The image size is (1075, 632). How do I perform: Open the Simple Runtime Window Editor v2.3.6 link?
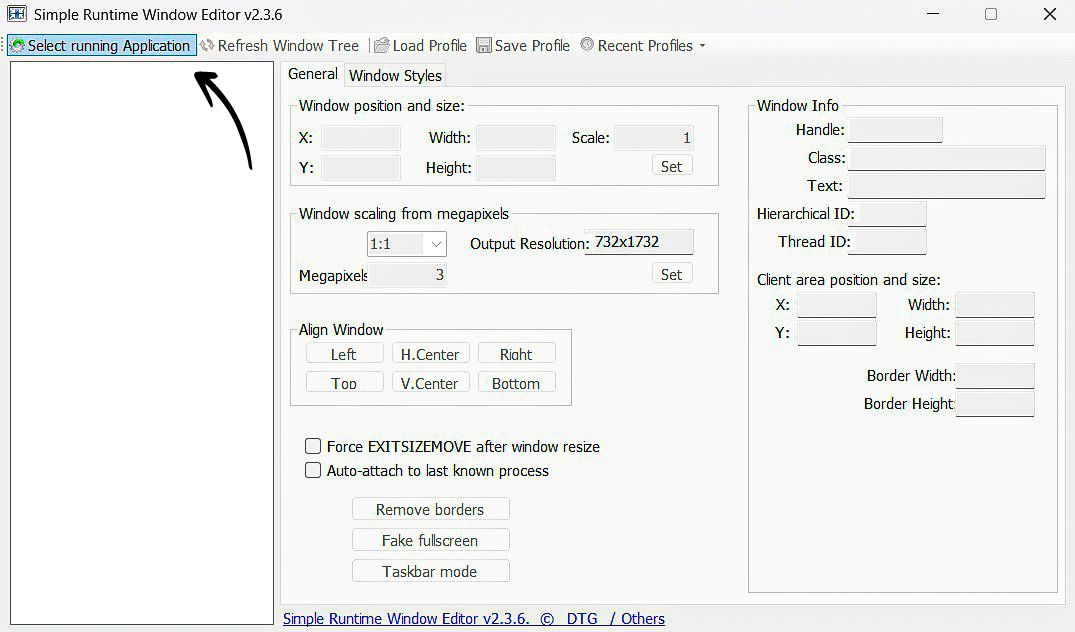tap(406, 618)
